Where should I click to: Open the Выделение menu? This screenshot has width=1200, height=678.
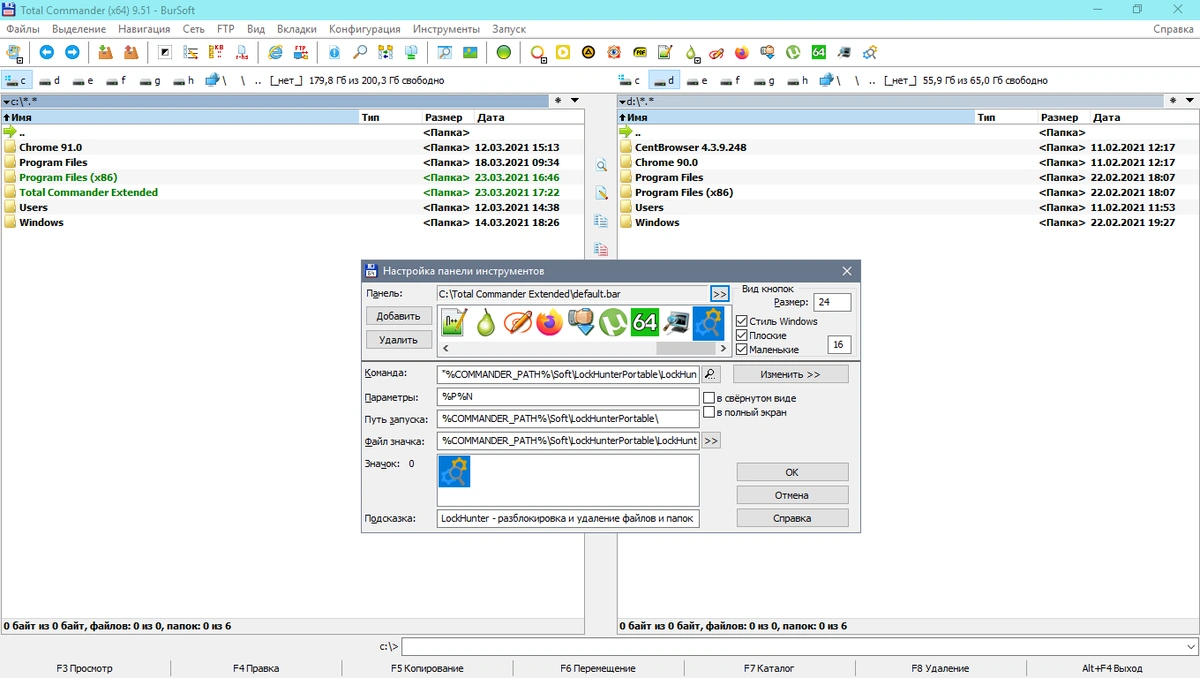[x=81, y=29]
